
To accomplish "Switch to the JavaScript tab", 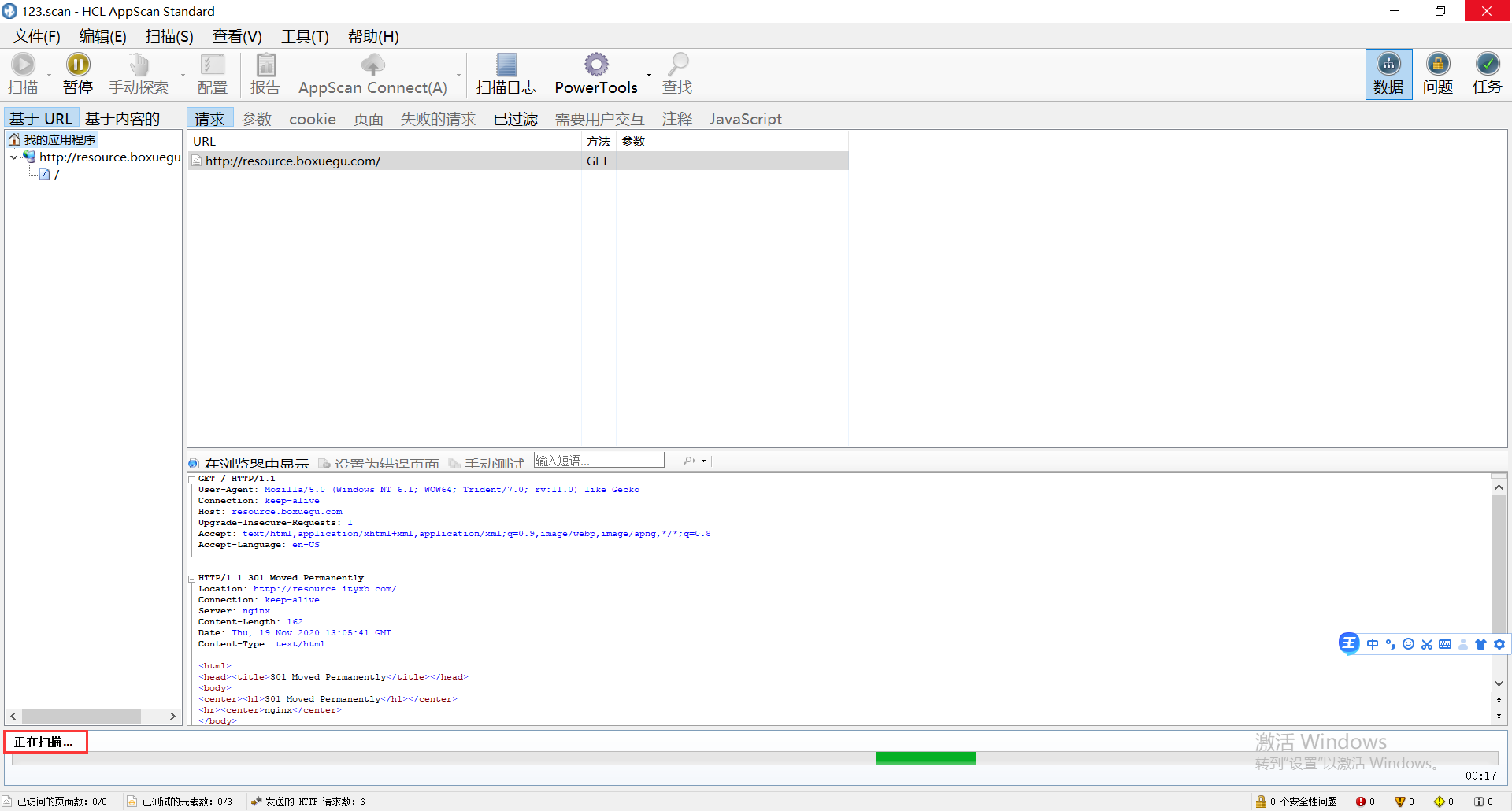I will tap(745, 118).
